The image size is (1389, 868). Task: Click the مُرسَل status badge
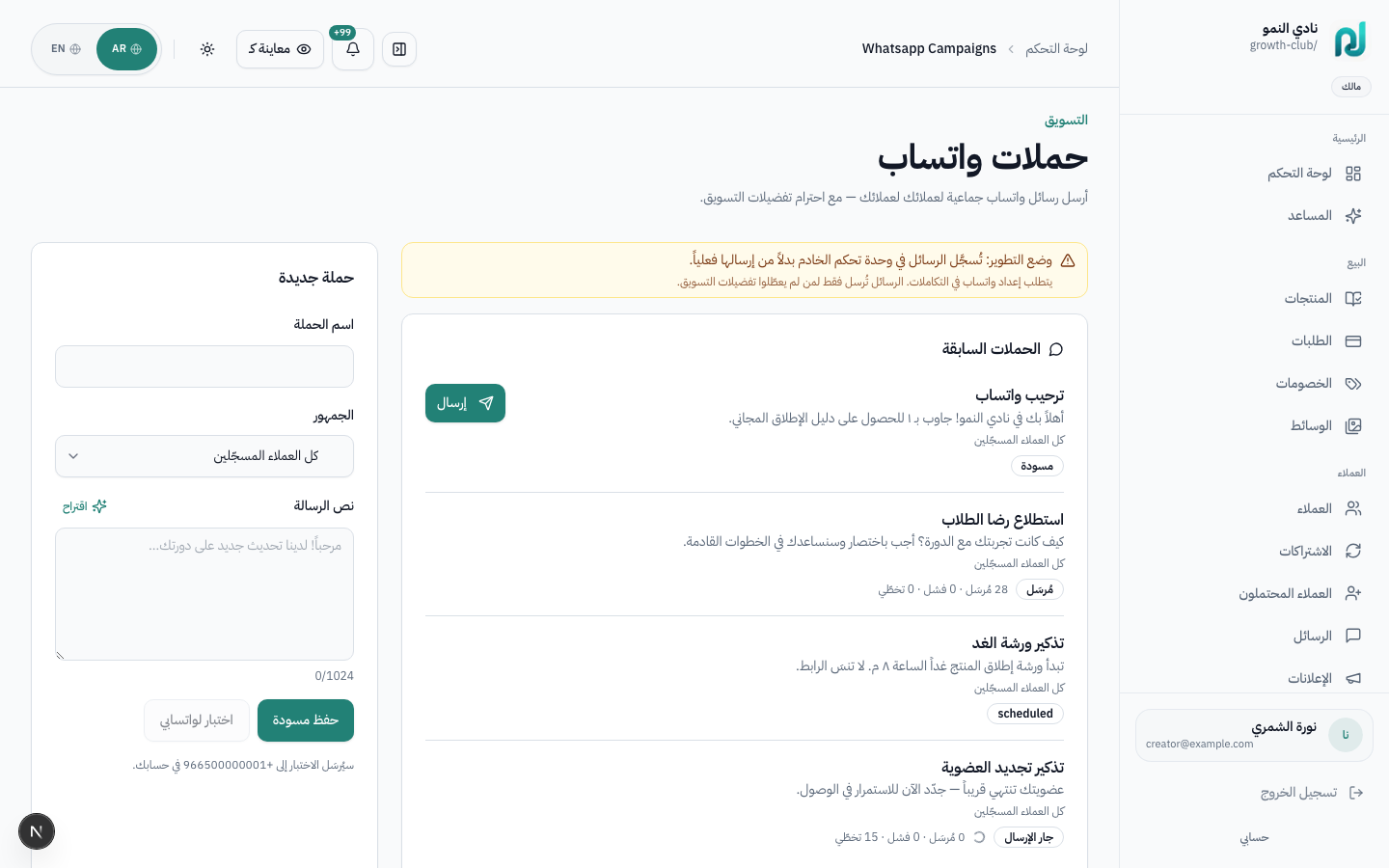1040,589
